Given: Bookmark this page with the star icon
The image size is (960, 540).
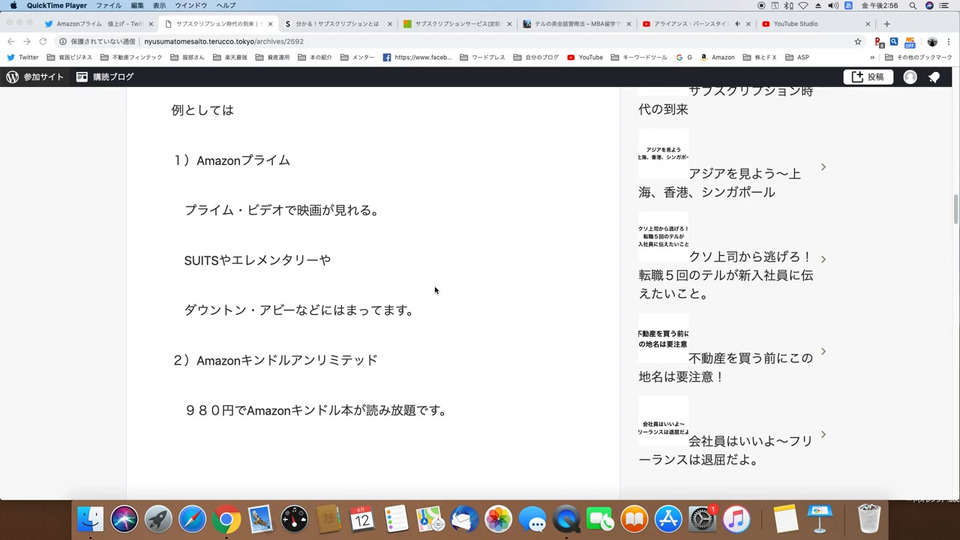Looking at the screenshot, I should pyautogui.click(x=858, y=42).
